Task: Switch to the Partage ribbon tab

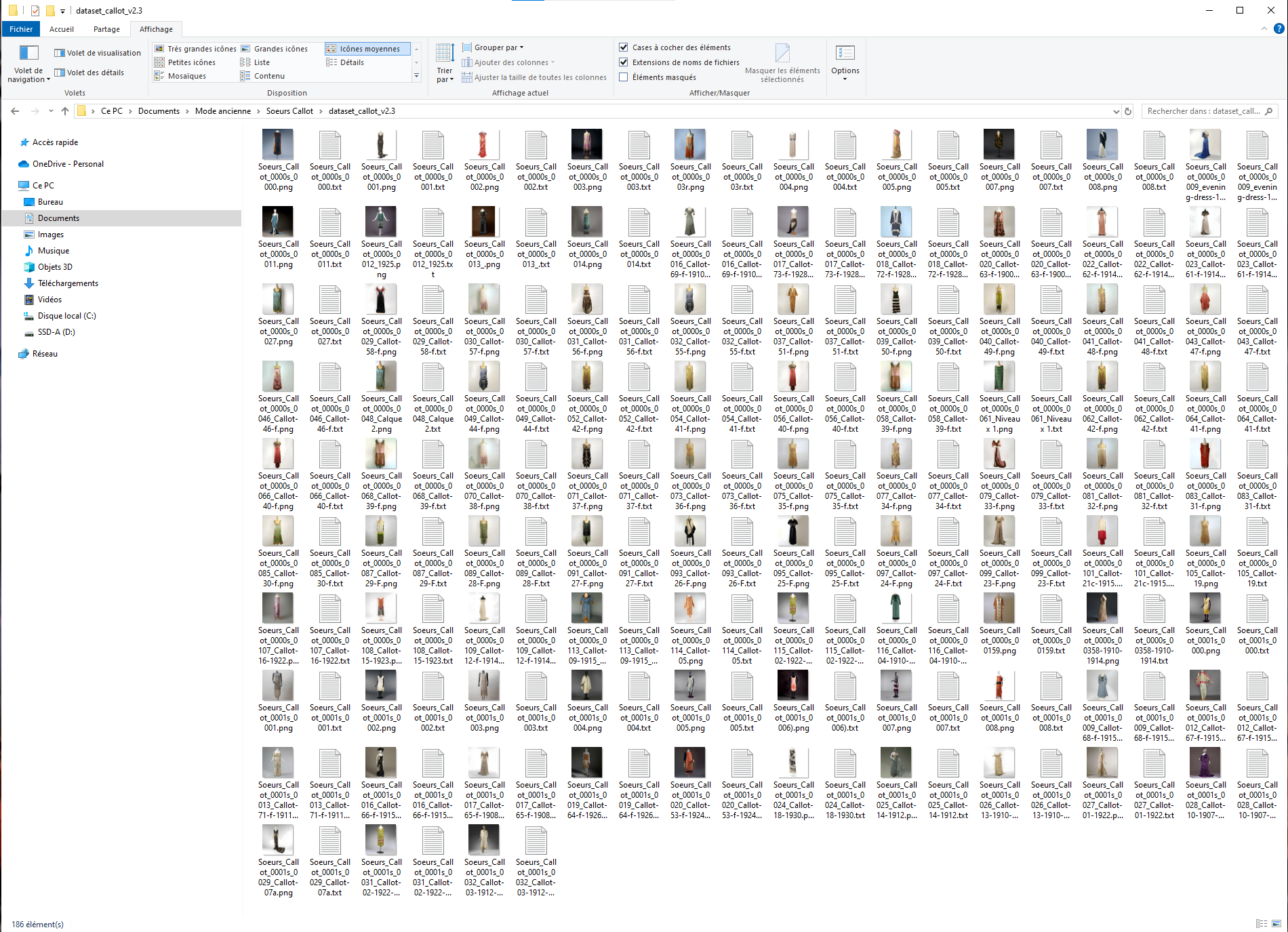Action: (106, 29)
